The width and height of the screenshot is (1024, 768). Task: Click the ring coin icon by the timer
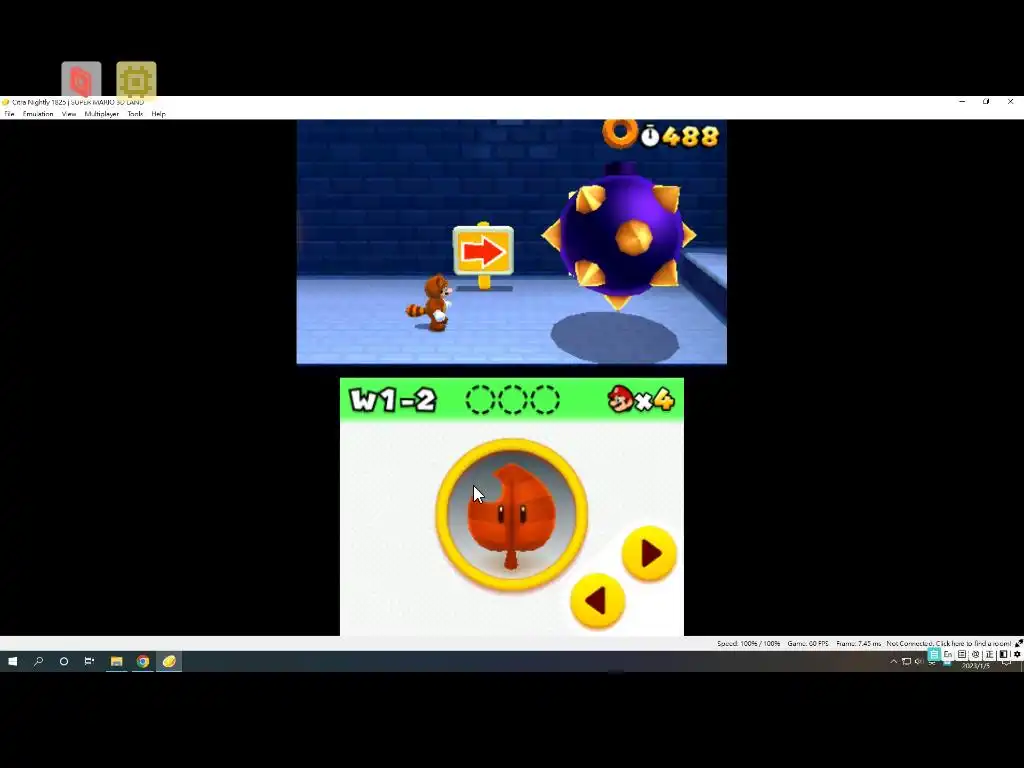coord(619,133)
